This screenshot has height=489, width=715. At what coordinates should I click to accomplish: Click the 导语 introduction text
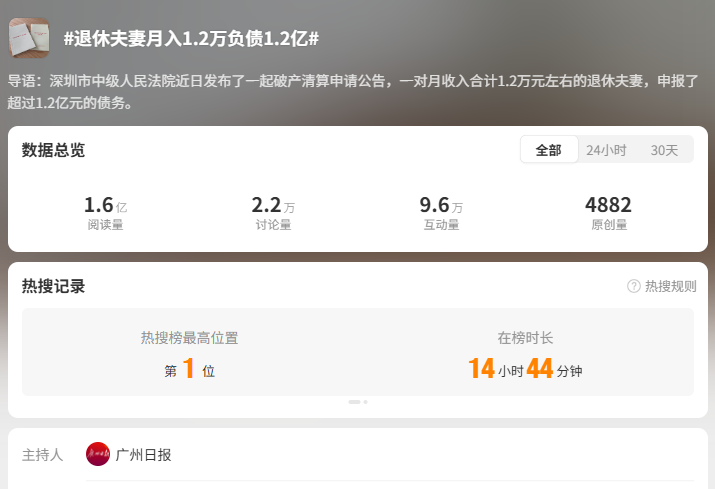click(353, 92)
